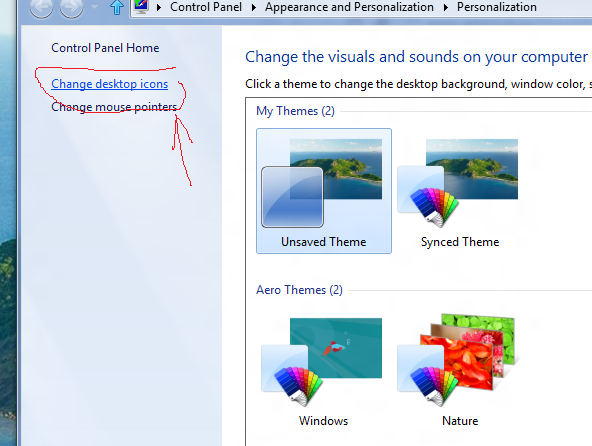Expand arrow before Personalization breadcrumb
The width and height of the screenshot is (592, 446).
pyautogui.click(x=446, y=7)
